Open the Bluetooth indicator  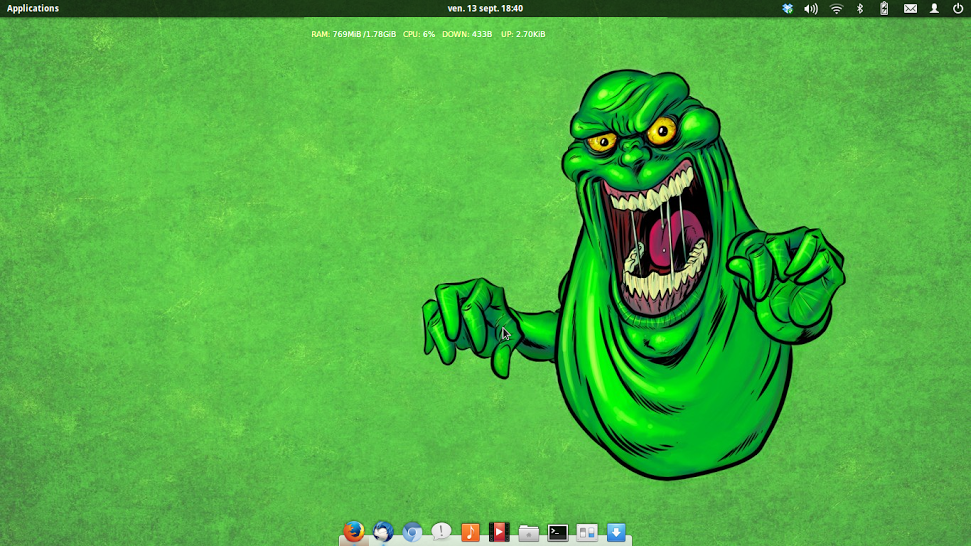pyautogui.click(x=860, y=9)
